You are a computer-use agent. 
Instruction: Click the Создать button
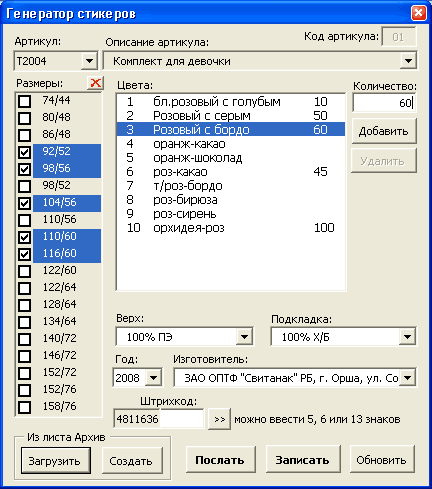point(132,461)
